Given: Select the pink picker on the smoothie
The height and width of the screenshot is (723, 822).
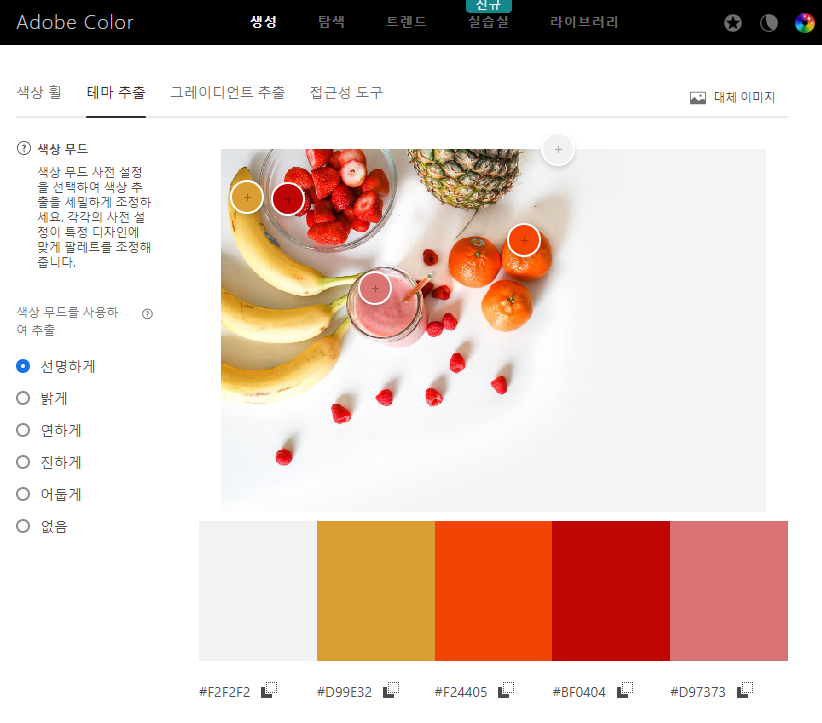Looking at the screenshot, I should 375,288.
